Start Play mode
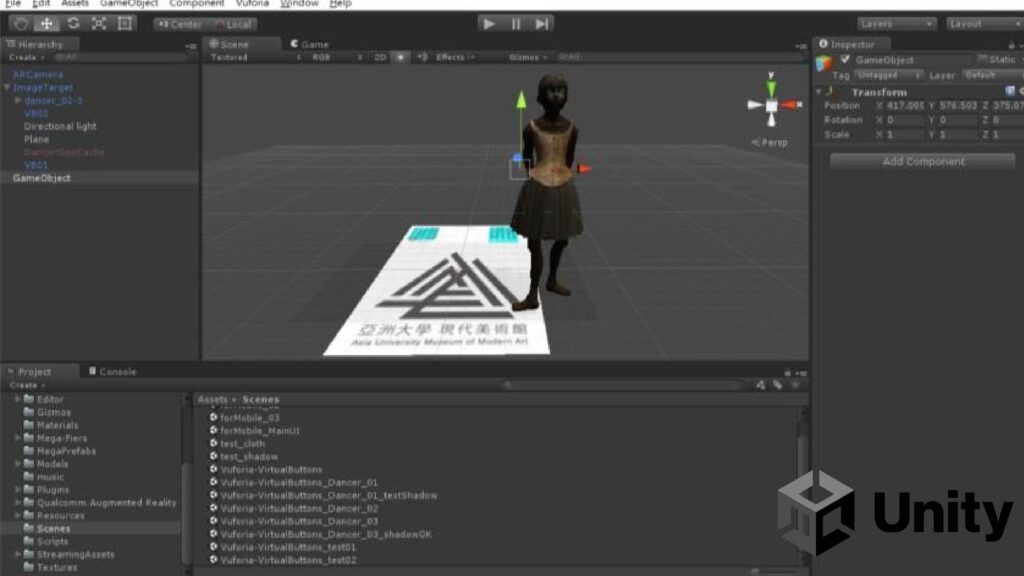Screen dimensions: 1024x576 489,24
